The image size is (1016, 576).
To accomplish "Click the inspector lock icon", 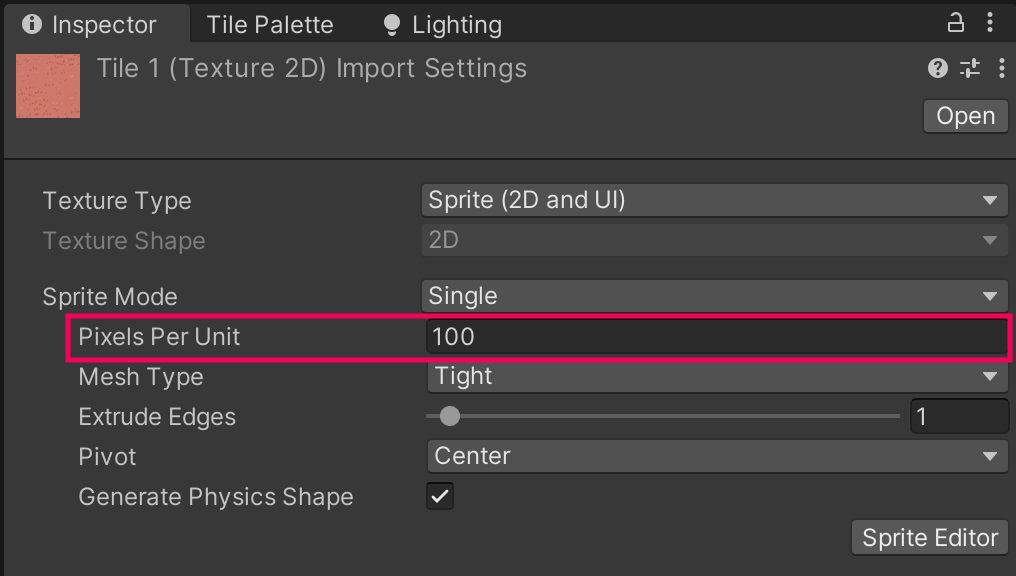I will click(957, 20).
